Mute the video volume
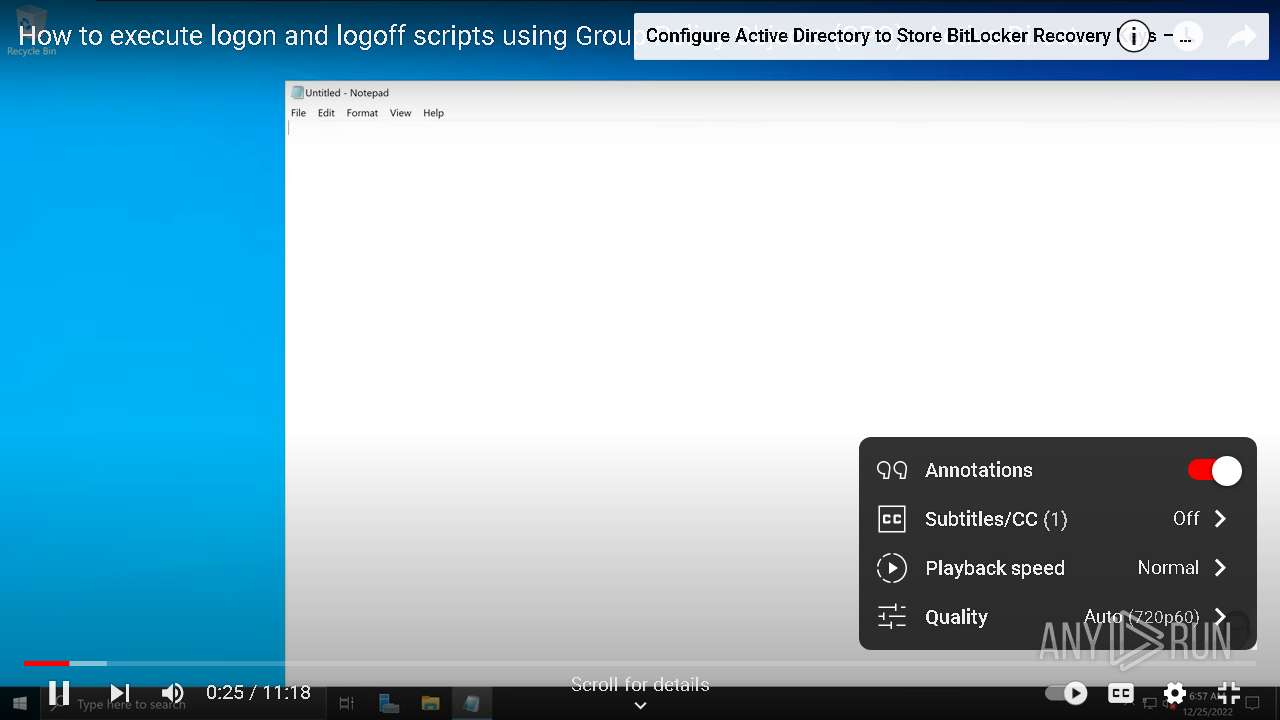The width and height of the screenshot is (1280, 720). (173, 692)
